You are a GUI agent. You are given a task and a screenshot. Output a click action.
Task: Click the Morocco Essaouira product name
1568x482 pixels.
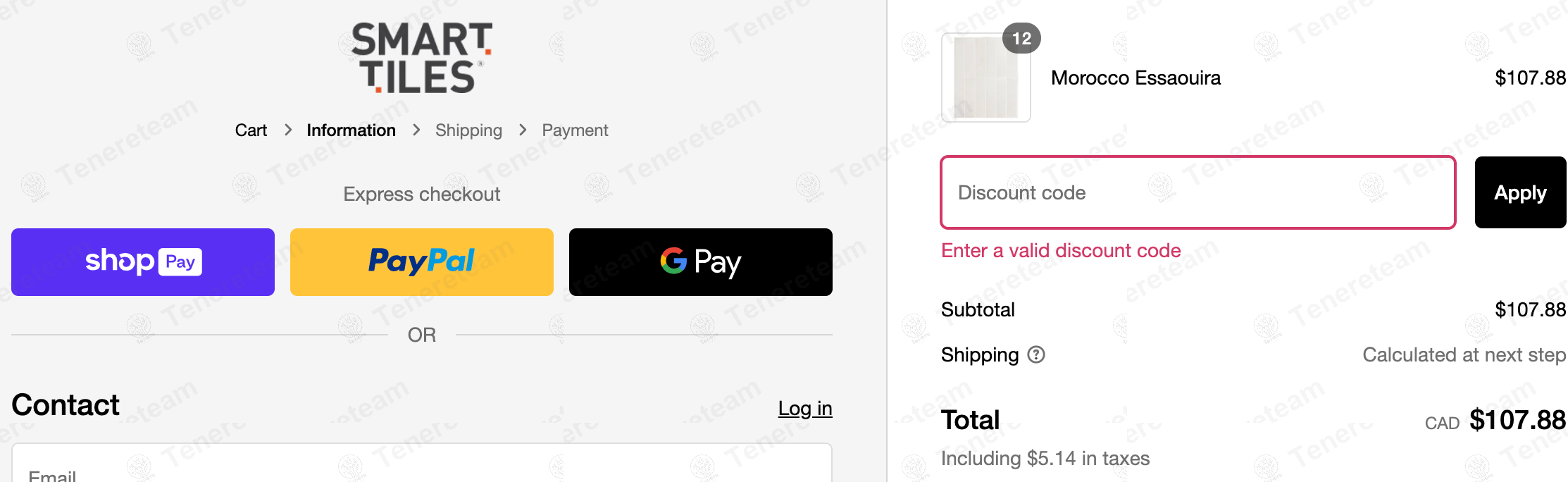coord(1135,78)
